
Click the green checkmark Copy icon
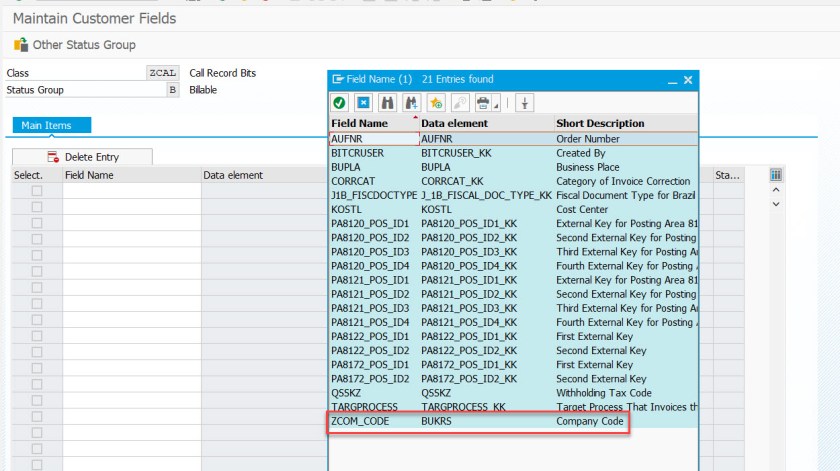(340, 102)
